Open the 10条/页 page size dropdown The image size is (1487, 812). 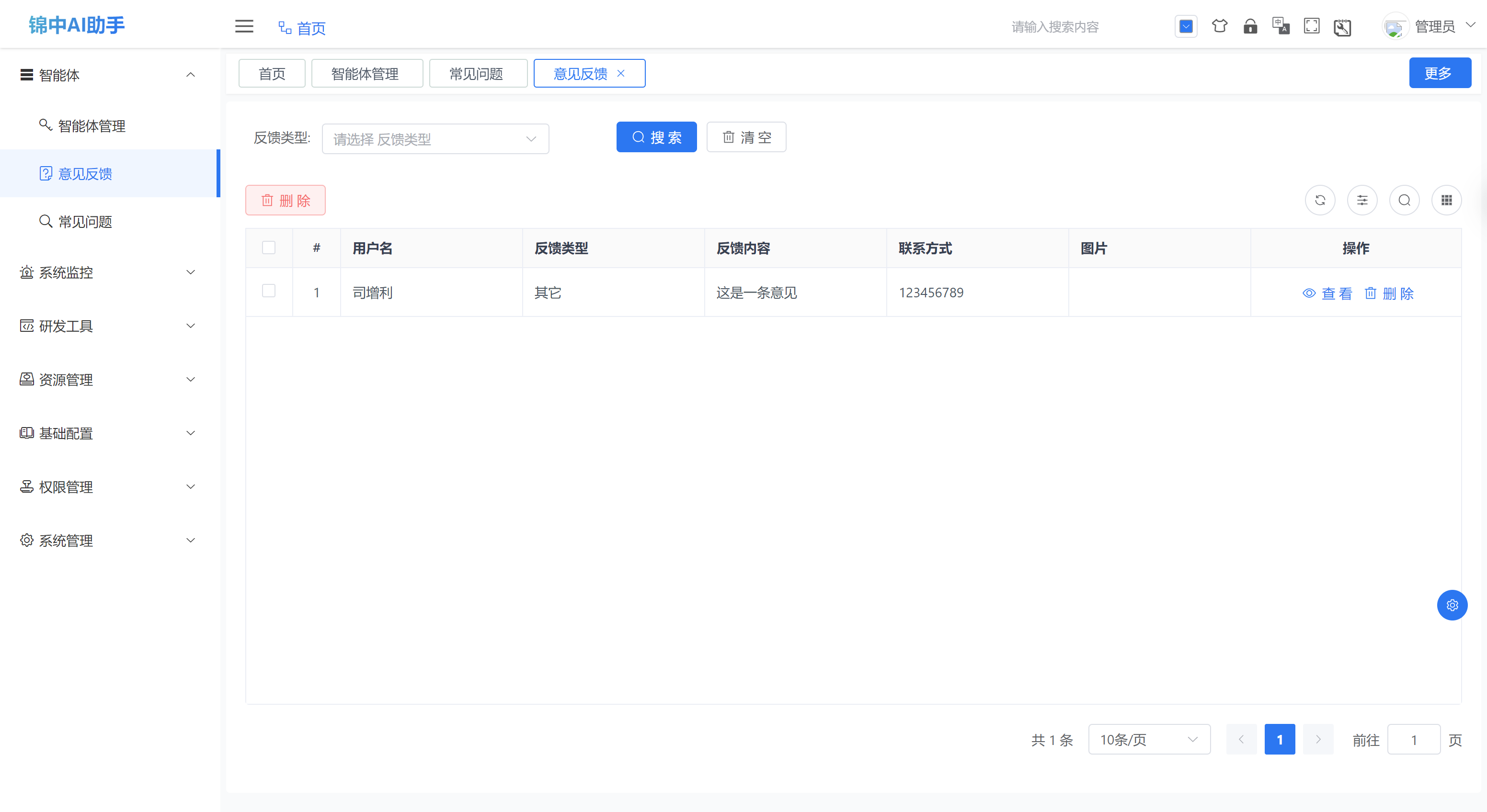[1149, 739]
